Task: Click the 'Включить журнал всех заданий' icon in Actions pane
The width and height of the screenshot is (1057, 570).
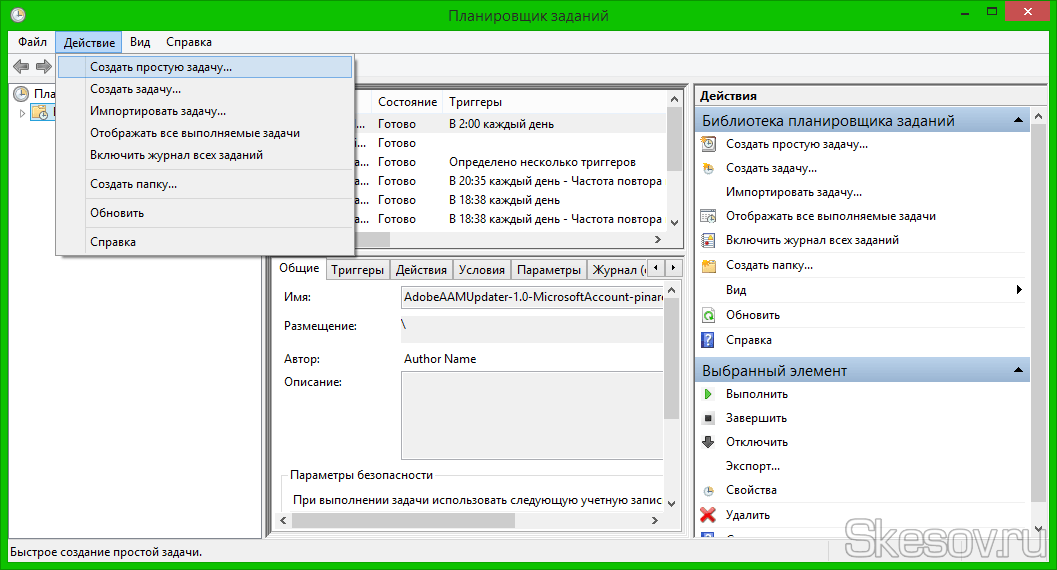Action: [708, 240]
